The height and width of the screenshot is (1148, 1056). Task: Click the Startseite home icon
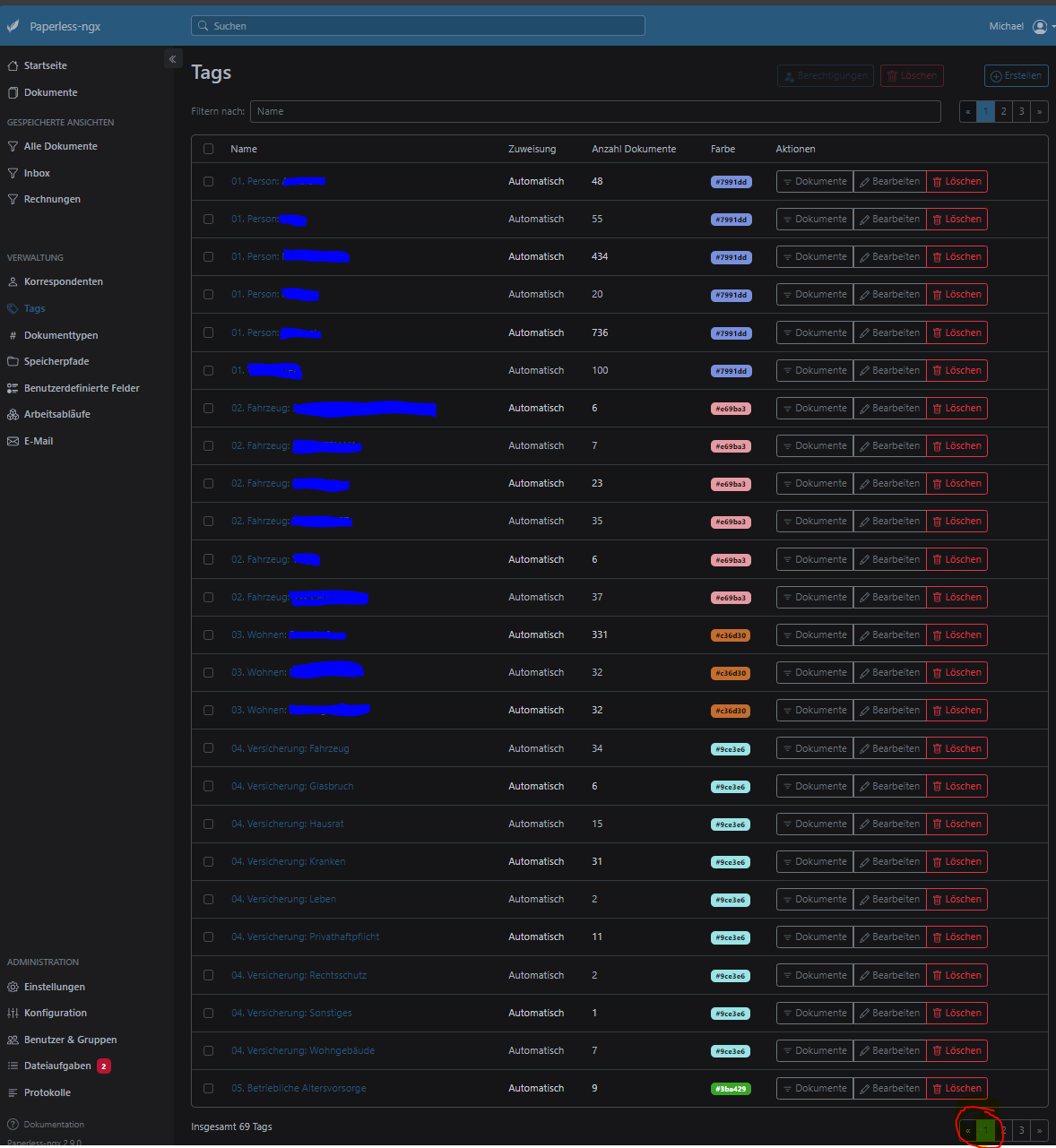click(x=13, y=65)
